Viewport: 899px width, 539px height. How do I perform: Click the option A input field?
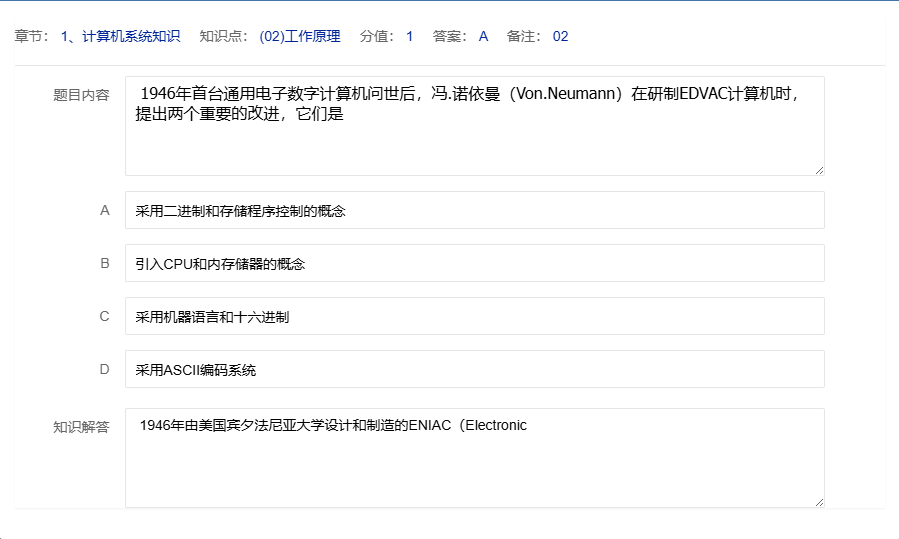point(474,210)
